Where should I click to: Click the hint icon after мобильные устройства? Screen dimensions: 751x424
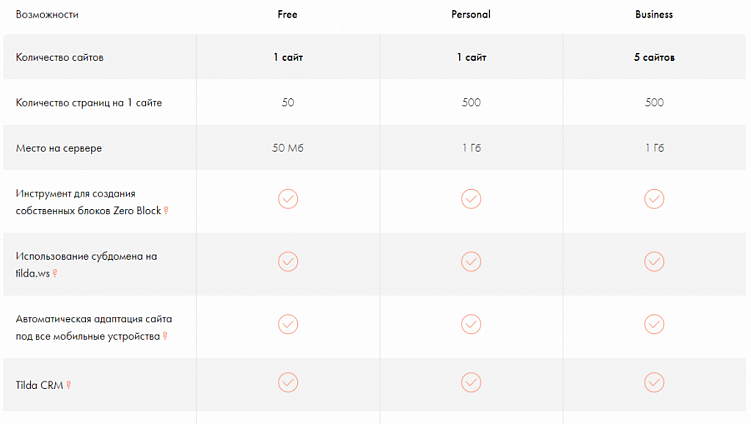pyautogui.click(x=165, y=336)
